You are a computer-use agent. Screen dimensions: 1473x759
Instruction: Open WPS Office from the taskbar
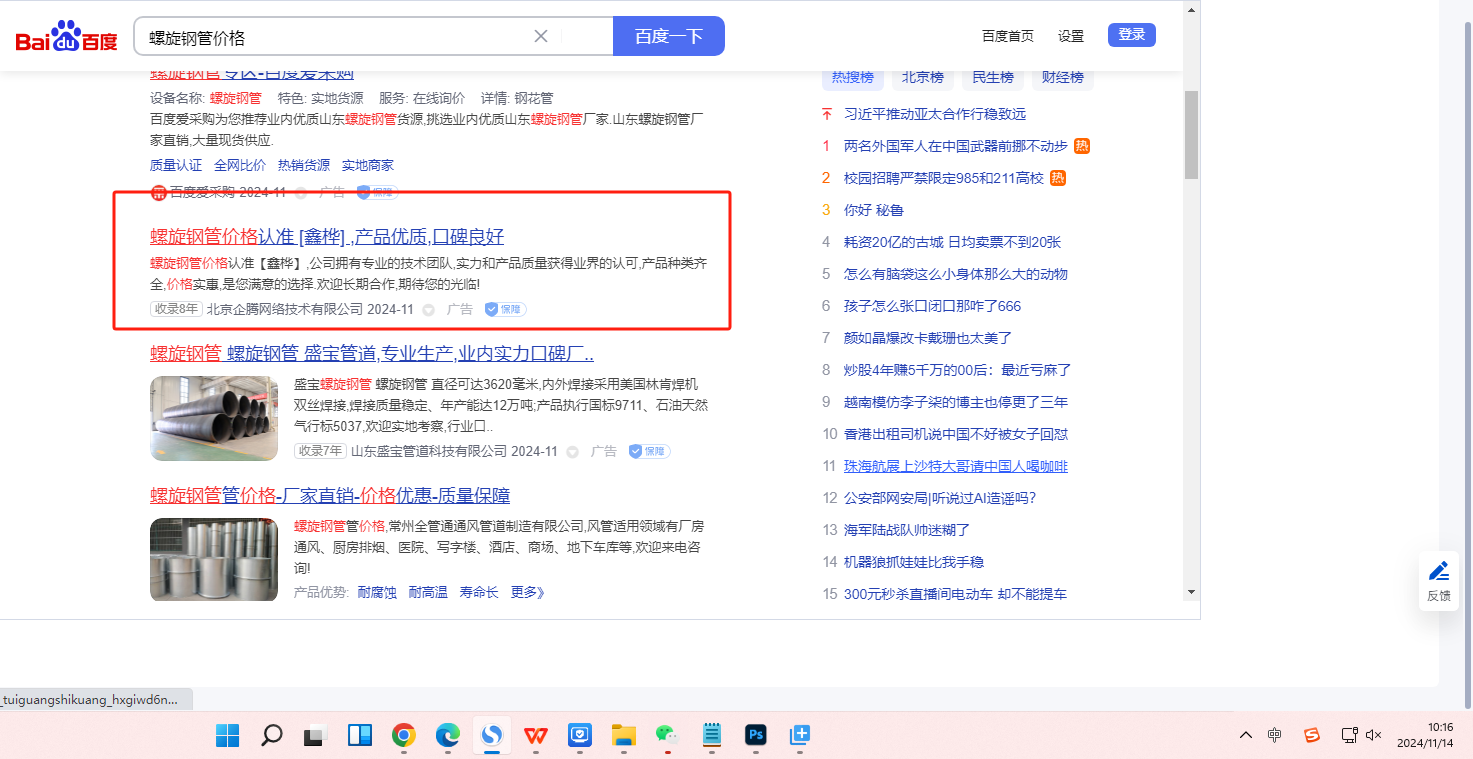[x=536, y=736]
